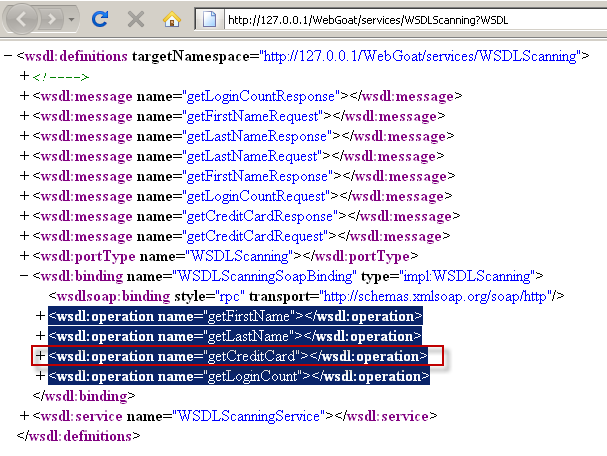Collapse the root wsdl:definitions element
The height and width of the screenshot is (456, 607).
[x=9, y=57]
